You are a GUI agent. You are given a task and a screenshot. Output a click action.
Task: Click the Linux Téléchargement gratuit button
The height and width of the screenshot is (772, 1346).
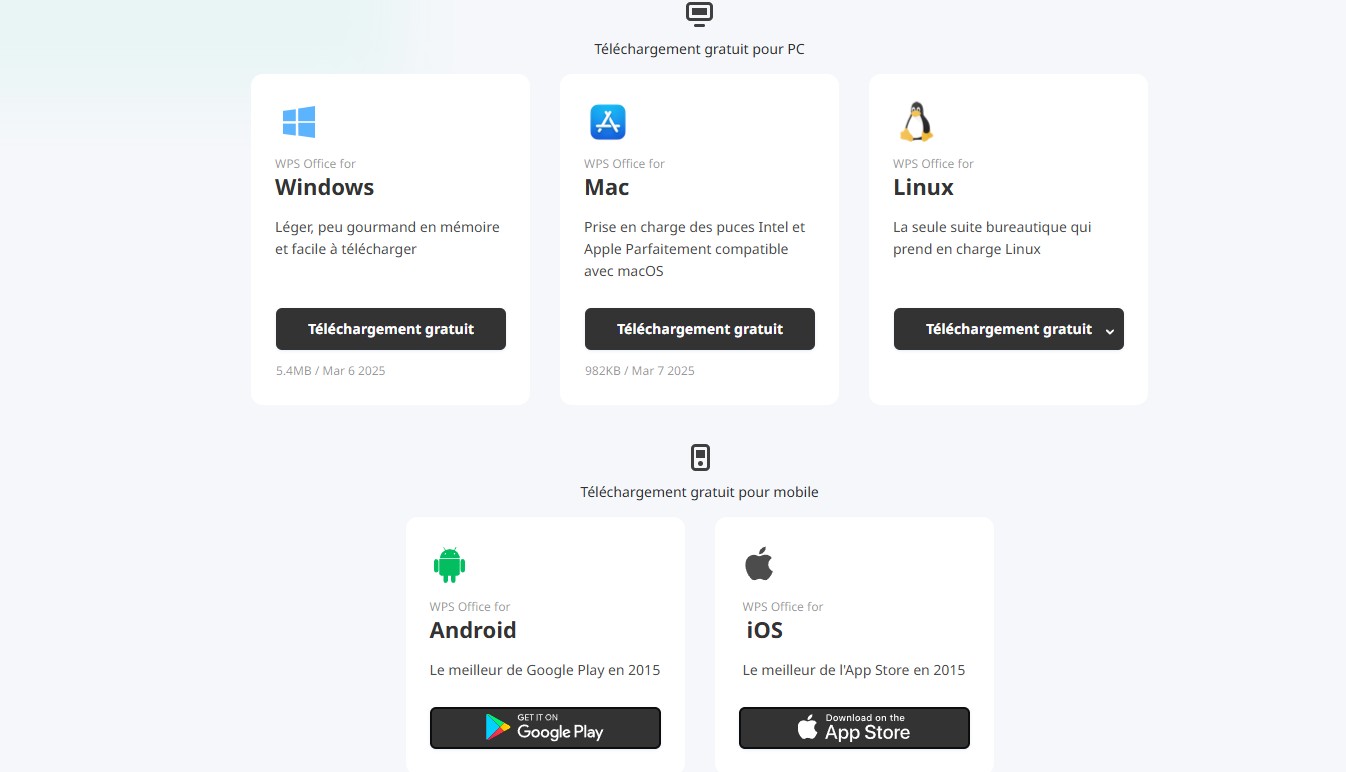(x=1009, y=329)
